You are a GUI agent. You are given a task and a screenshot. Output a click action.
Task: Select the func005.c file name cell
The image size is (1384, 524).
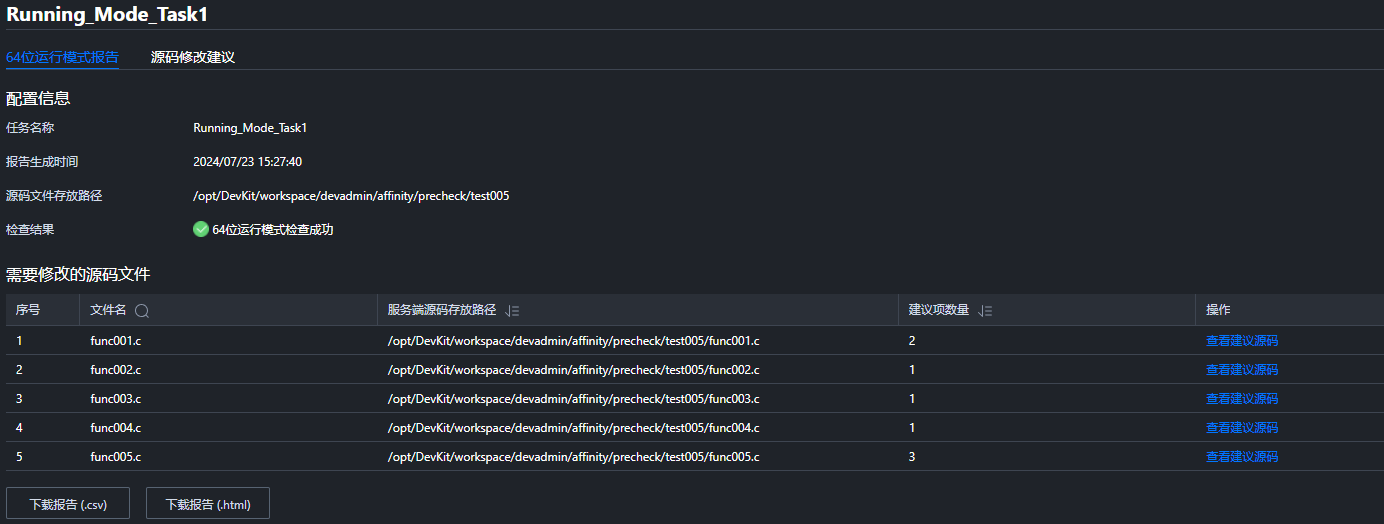228,456
